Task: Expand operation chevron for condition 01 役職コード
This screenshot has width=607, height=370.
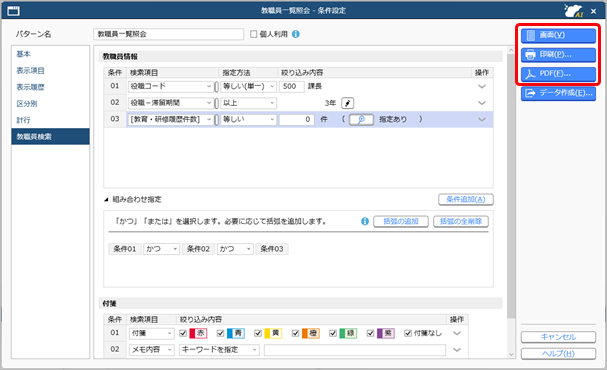Action: 482,86
